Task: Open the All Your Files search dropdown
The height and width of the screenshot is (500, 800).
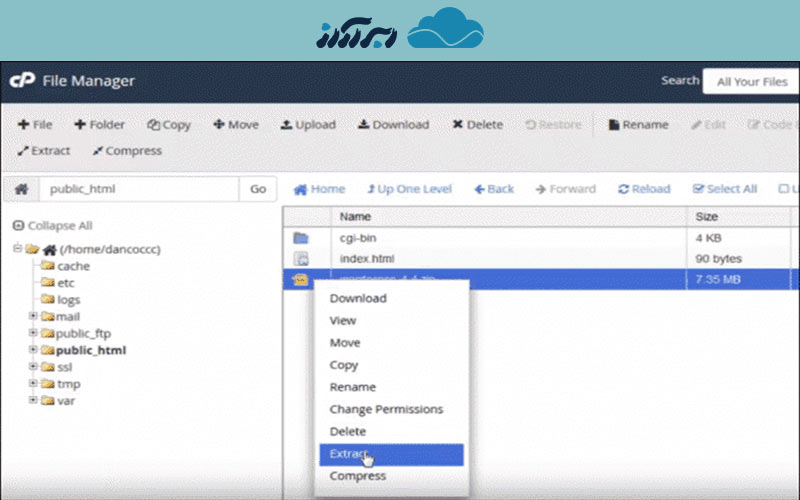Action: [x=751, y=82]
